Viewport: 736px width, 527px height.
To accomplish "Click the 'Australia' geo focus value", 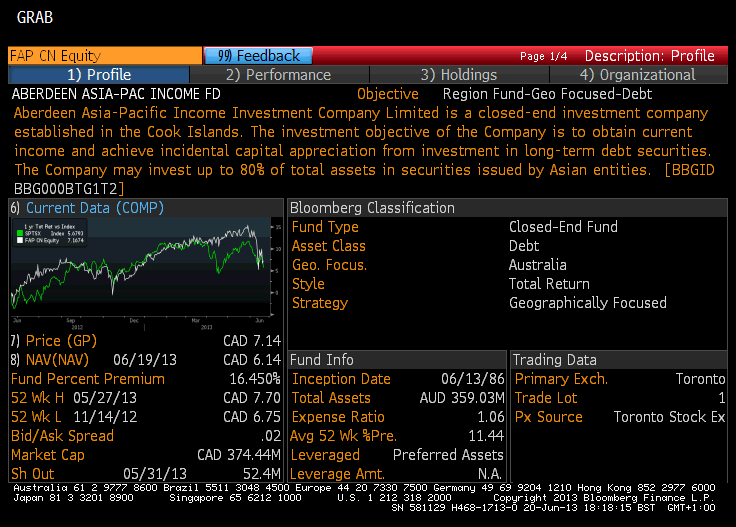I will tap(537, 265).
